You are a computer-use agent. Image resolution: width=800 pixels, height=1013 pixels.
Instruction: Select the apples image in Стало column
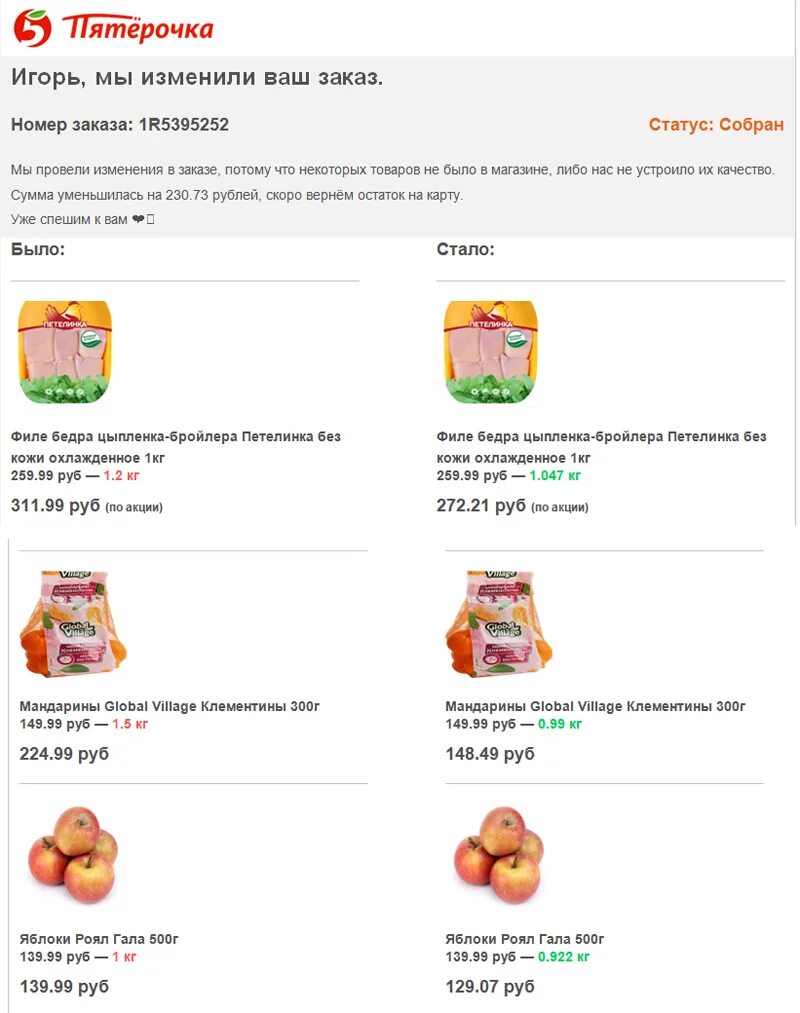pos(499,854)
